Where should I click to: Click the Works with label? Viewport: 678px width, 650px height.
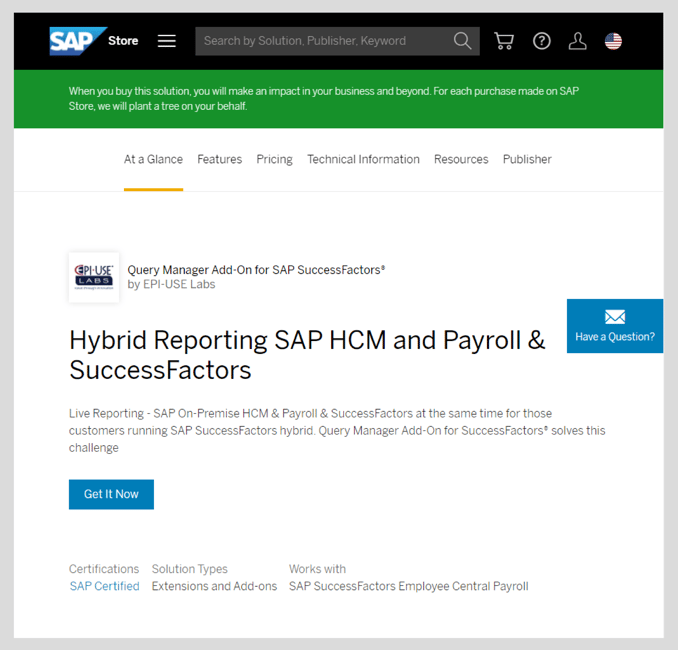click(x=317, y=569)
